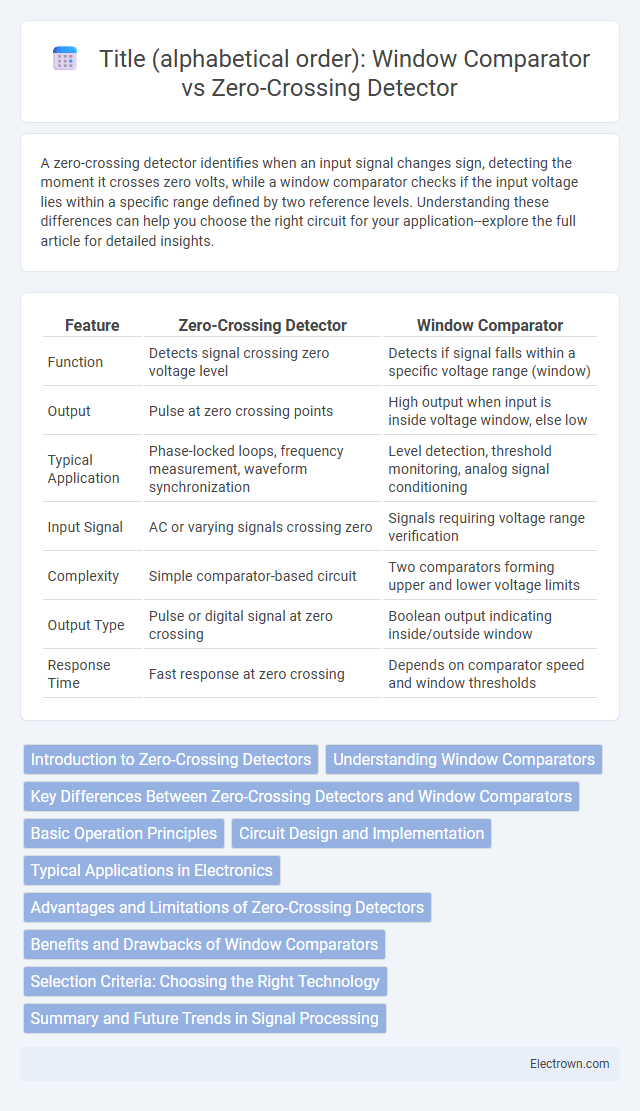
Task: Click the Window Comparator column header
Action: click(490, 325)
